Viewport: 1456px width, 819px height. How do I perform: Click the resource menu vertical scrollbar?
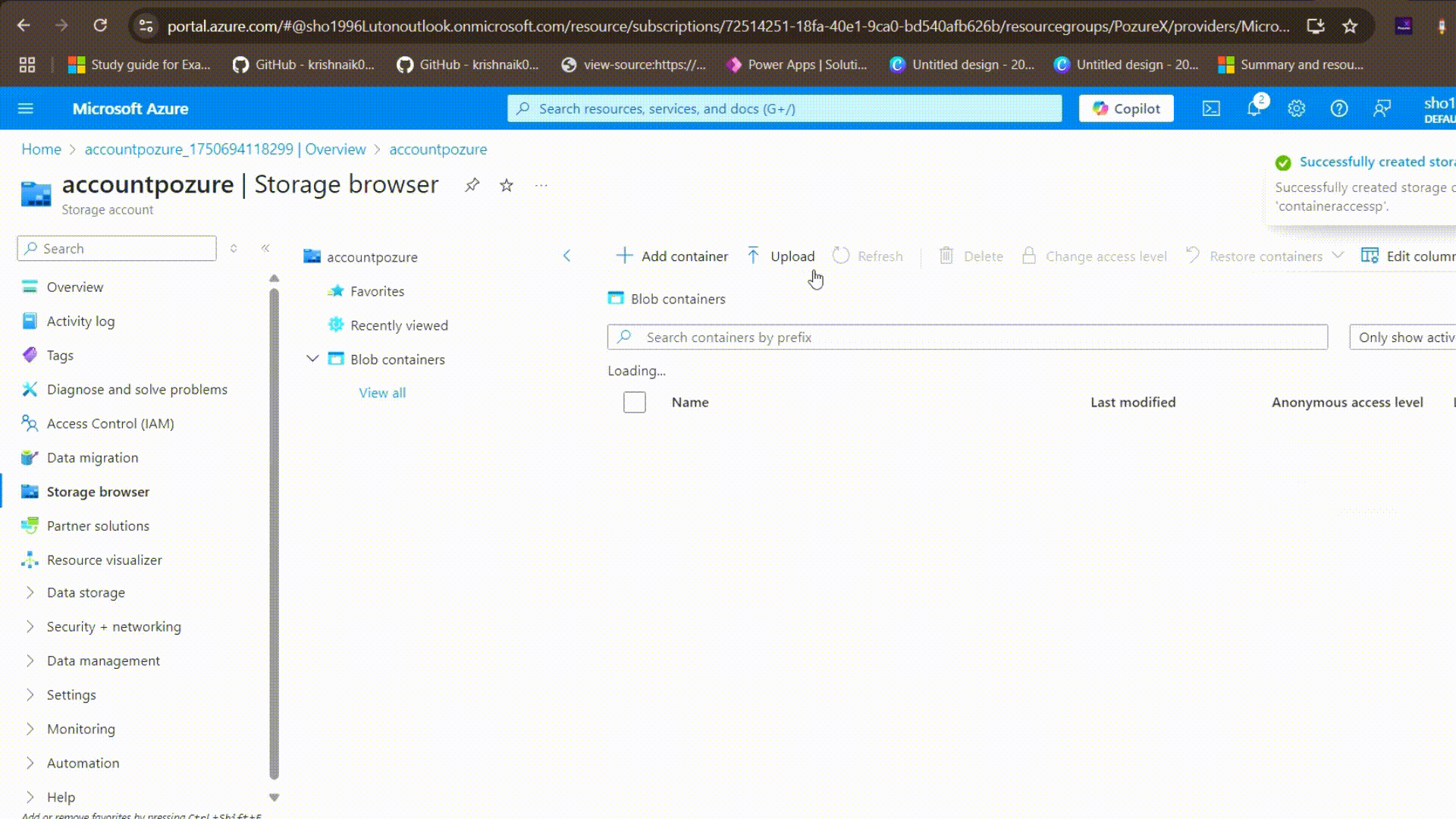[275, 533]
